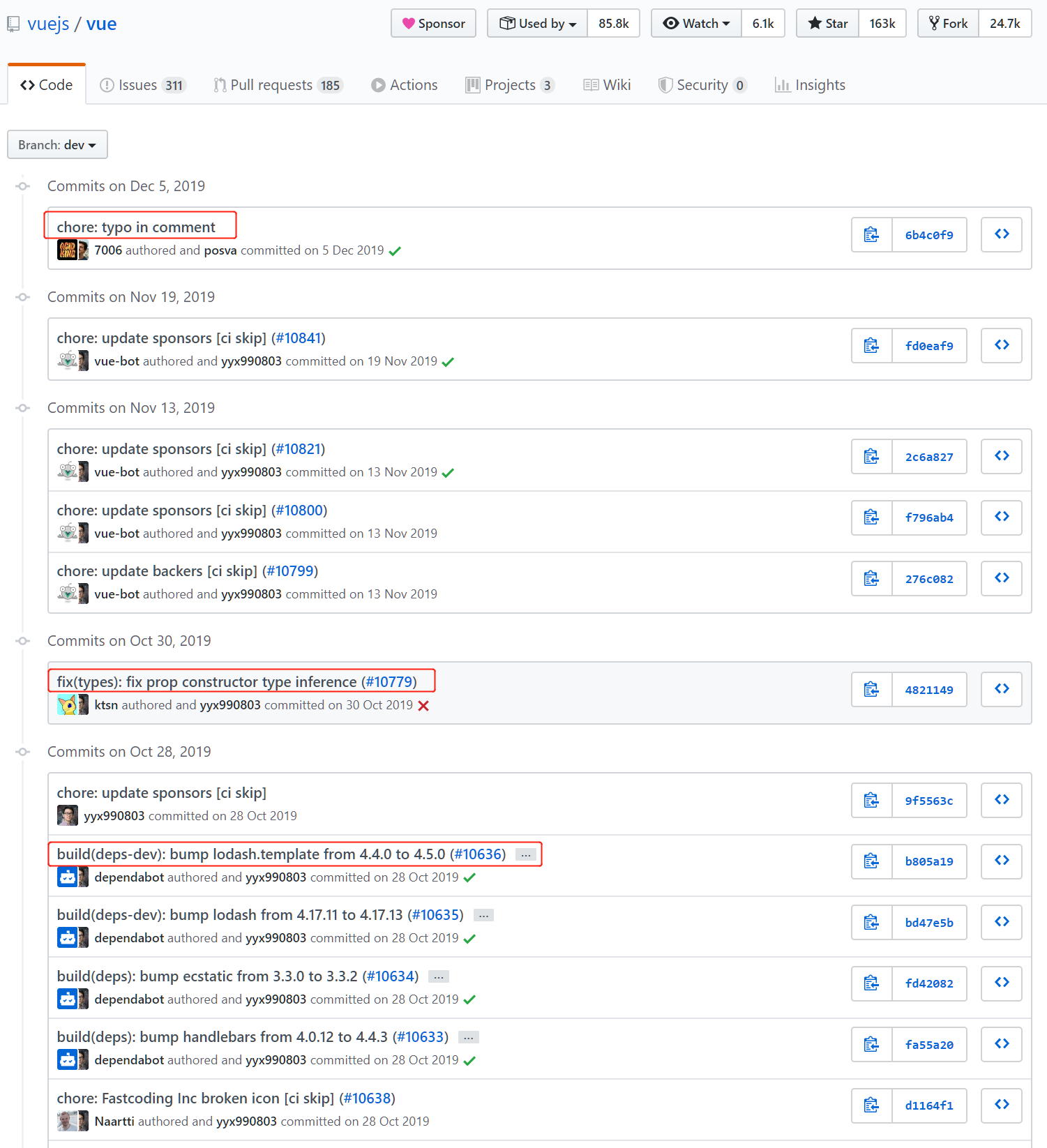1047x1148 pixels.
Task: Open Naartti author profile link
Action: [114, 1121]
